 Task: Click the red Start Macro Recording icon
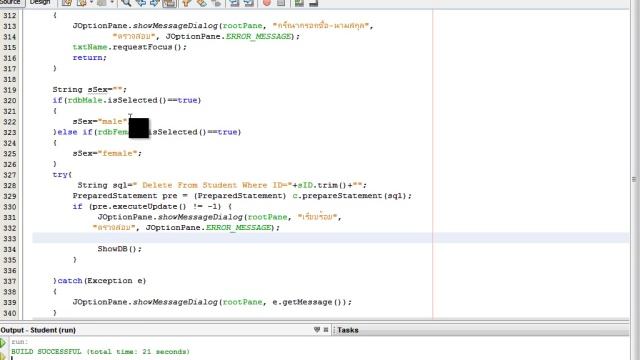point(266,3)
